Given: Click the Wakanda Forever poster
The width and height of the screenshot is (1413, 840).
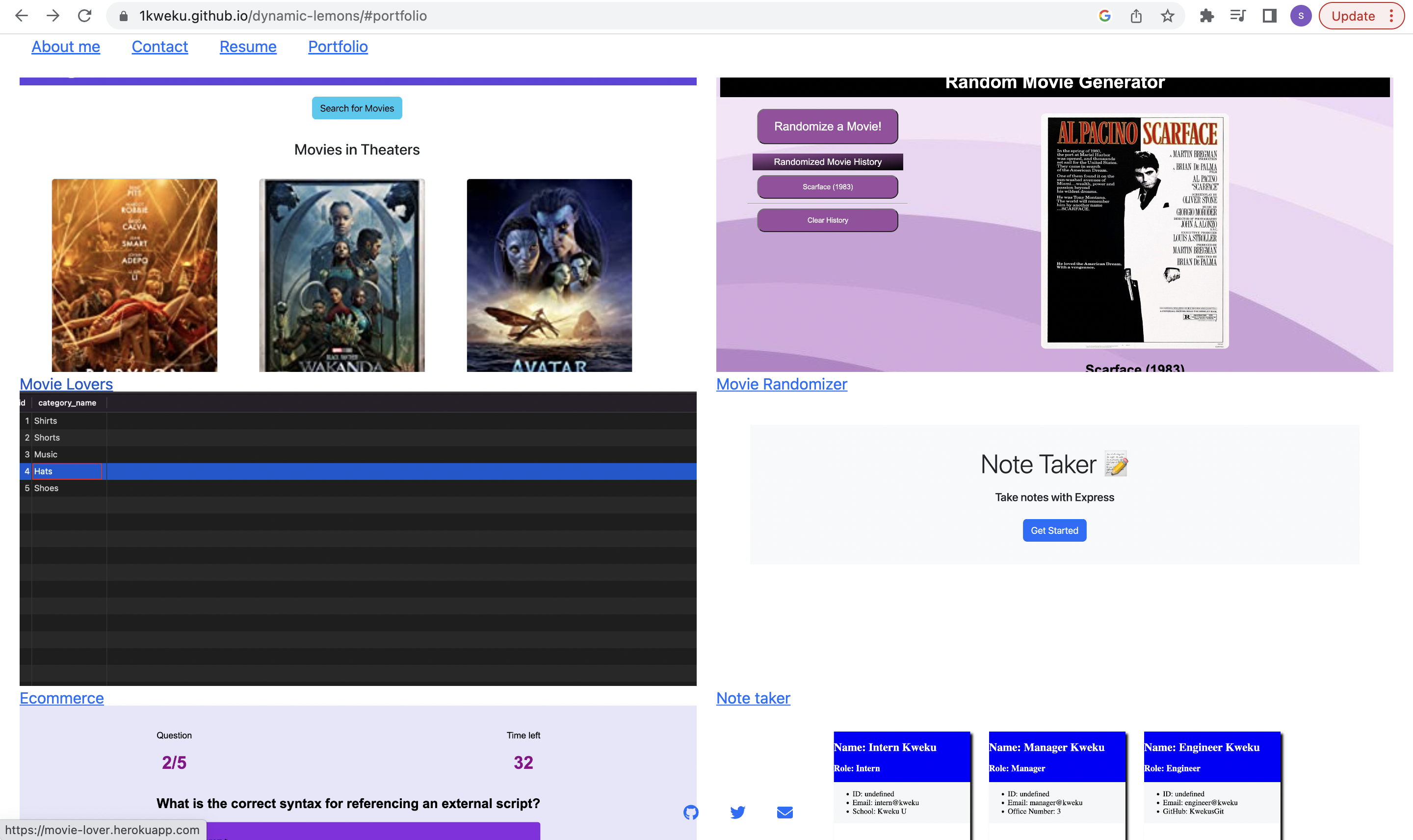Looking at the screenshot, I should coord(342,275).
